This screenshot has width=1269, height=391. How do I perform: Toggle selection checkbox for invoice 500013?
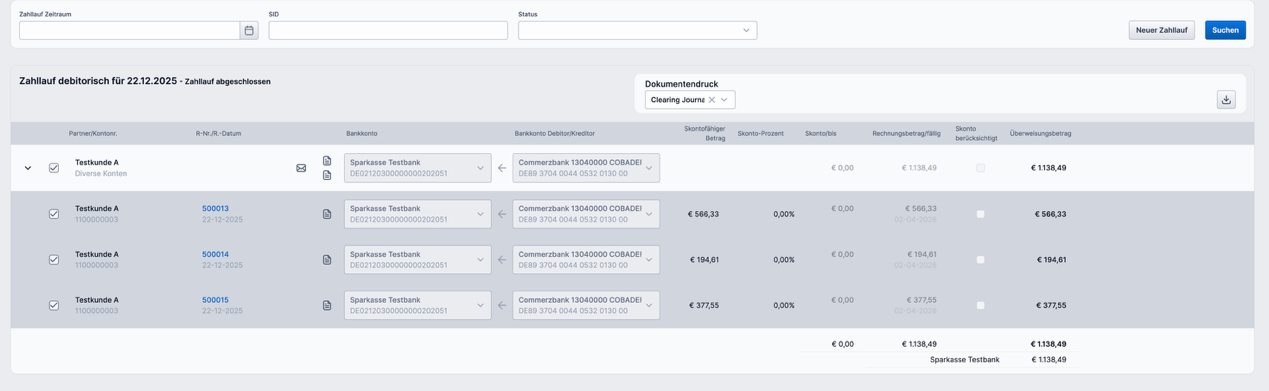54,214
